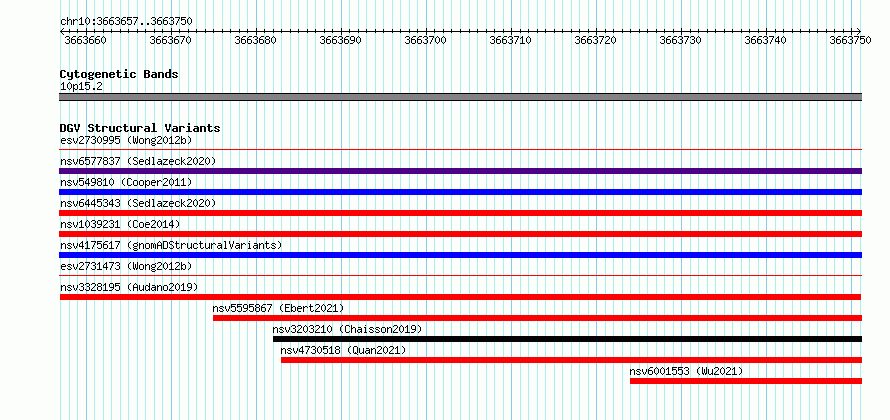Open nsv6577837 (Sedlazeck2020) label
The image size is (890, 420).
pyautogui.click(x=138, y=161)
